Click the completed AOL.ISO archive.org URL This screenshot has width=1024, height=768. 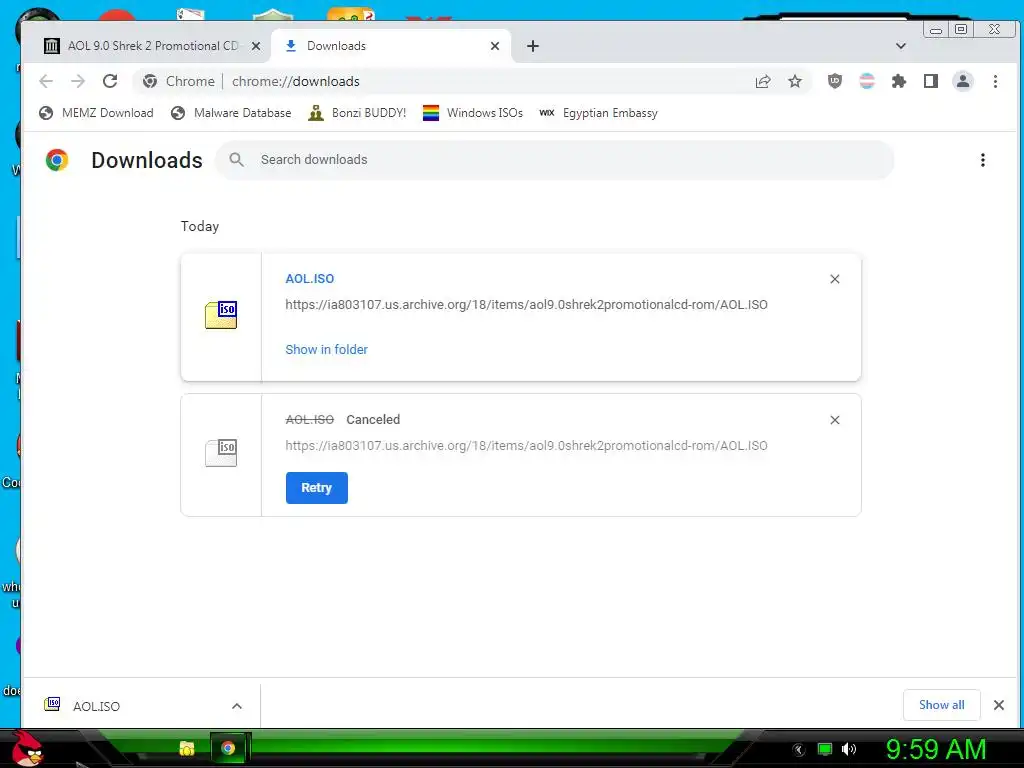pyautogui.click(x=526, y=304)
